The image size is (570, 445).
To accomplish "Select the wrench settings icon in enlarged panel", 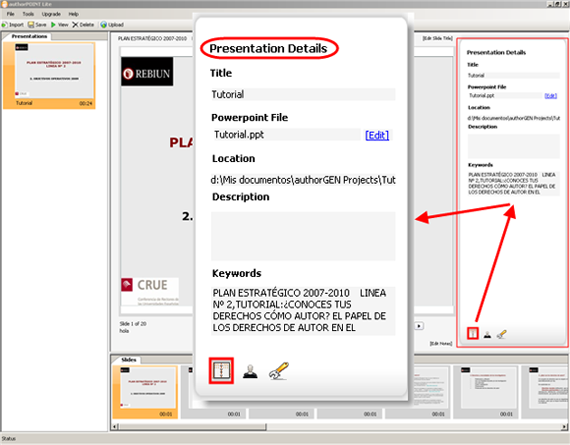I will [278, 371].
